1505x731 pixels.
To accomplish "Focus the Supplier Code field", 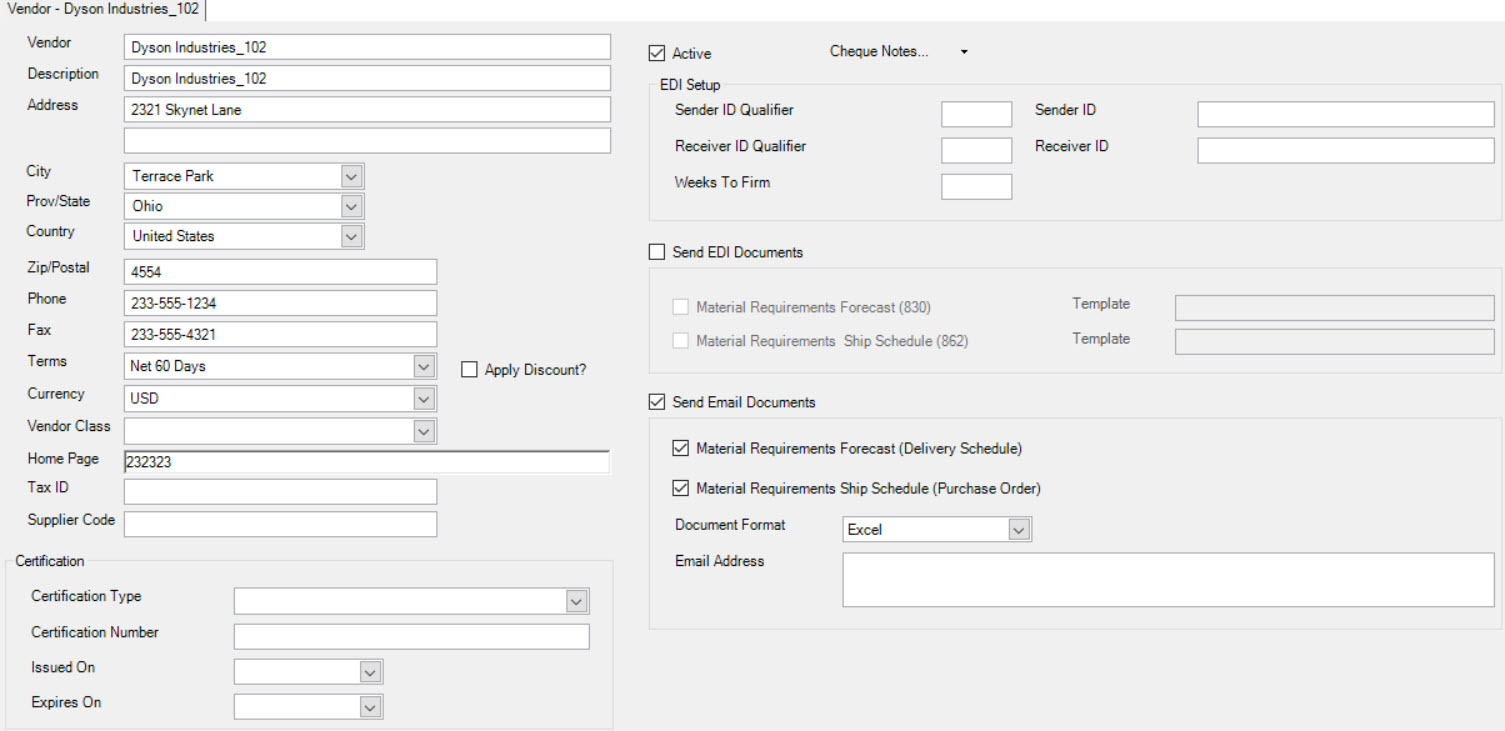I will [x=281, y=524].
